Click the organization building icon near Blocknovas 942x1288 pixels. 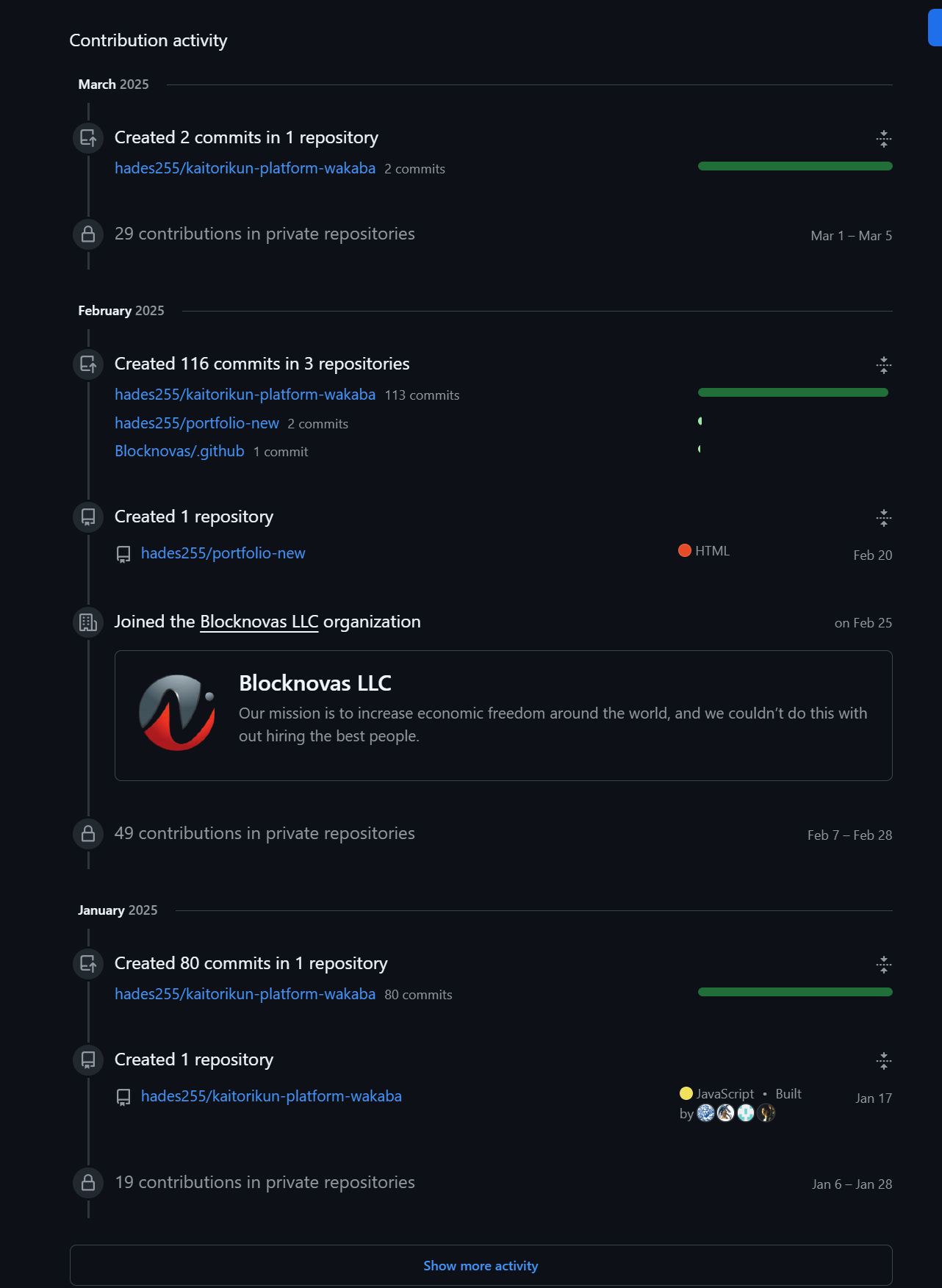(x=88, y=622)
